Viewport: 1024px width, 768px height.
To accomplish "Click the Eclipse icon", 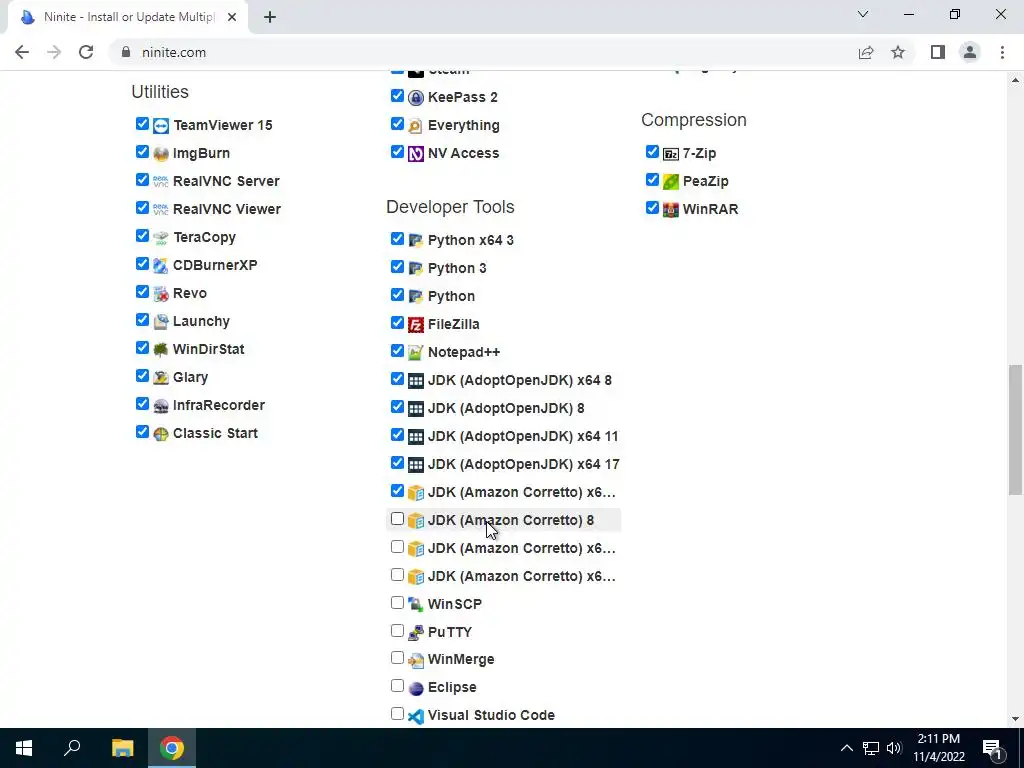I will click(x=416, y=688).
